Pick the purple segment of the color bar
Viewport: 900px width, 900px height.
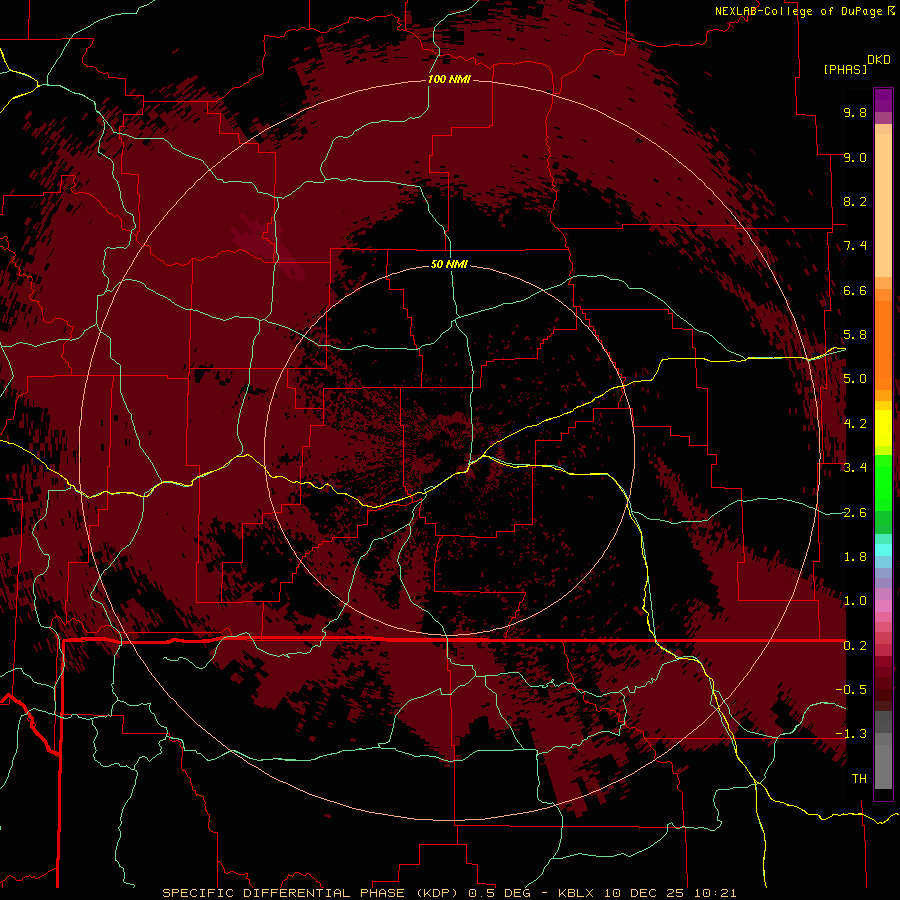click(883, 100)
